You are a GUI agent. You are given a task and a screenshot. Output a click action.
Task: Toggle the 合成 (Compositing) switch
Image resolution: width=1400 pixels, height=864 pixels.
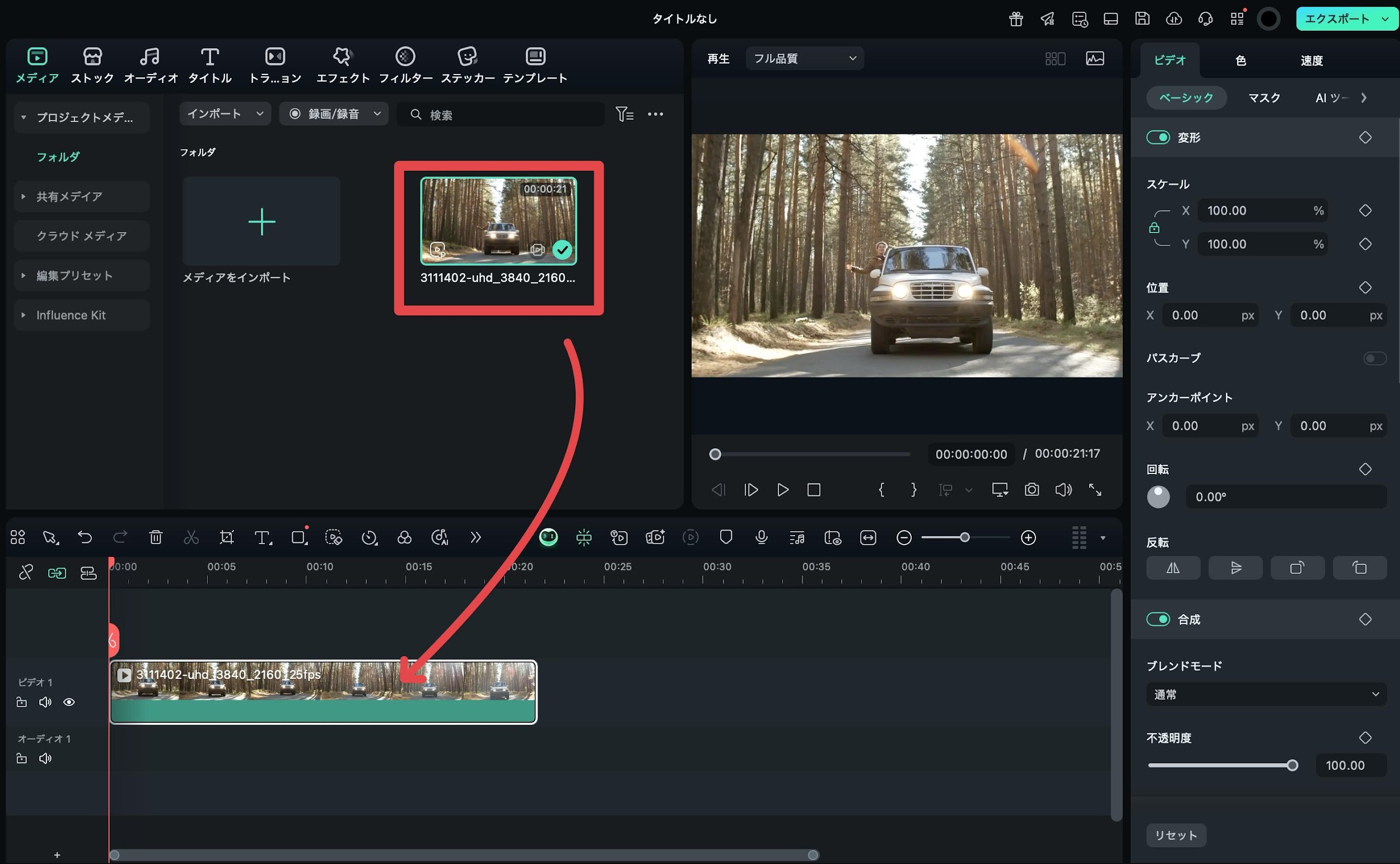click(x=1158, y=620)
